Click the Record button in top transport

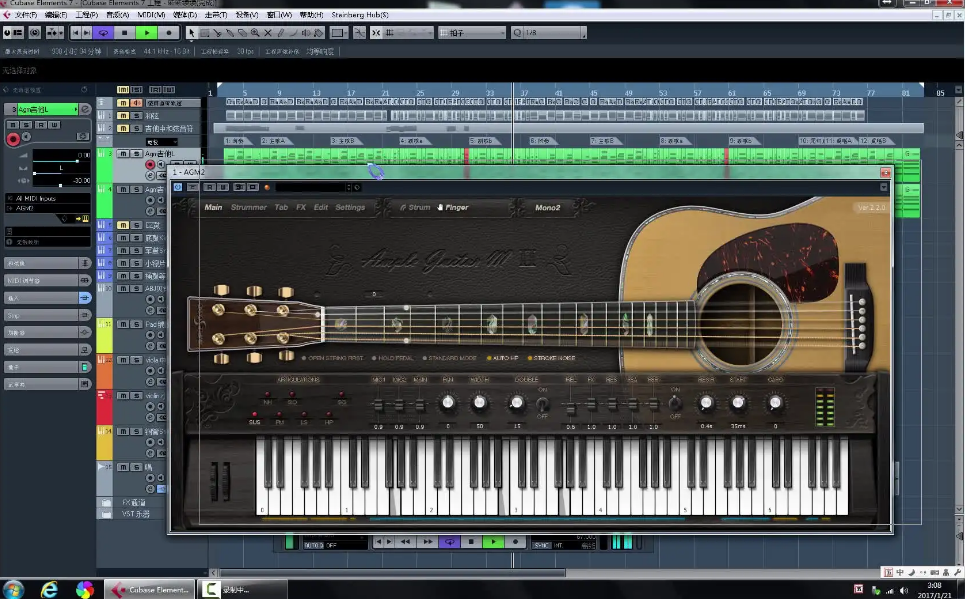point(168,33)
